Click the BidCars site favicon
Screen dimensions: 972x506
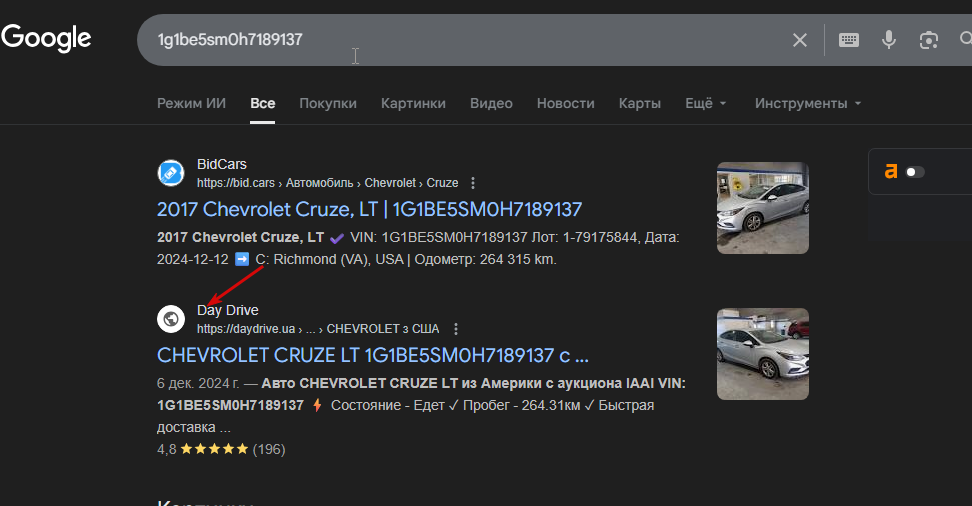[x=170, y=173]
